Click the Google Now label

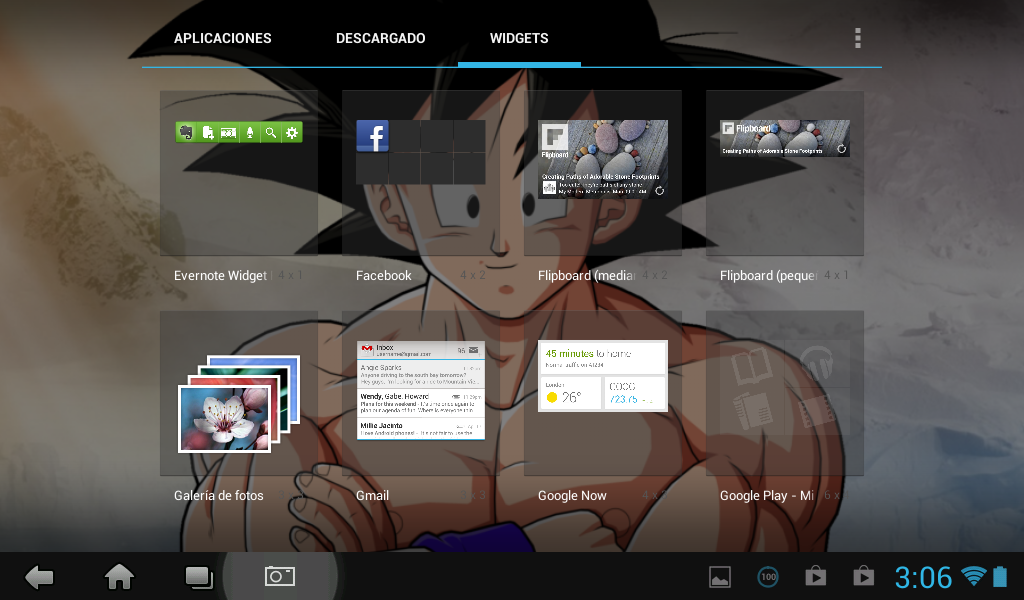point(572,496)
